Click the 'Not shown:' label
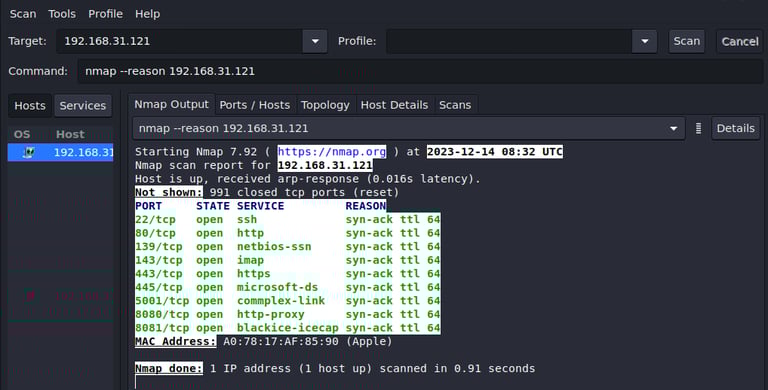Viewport: 768px width, 390px height. coord(168,192)
